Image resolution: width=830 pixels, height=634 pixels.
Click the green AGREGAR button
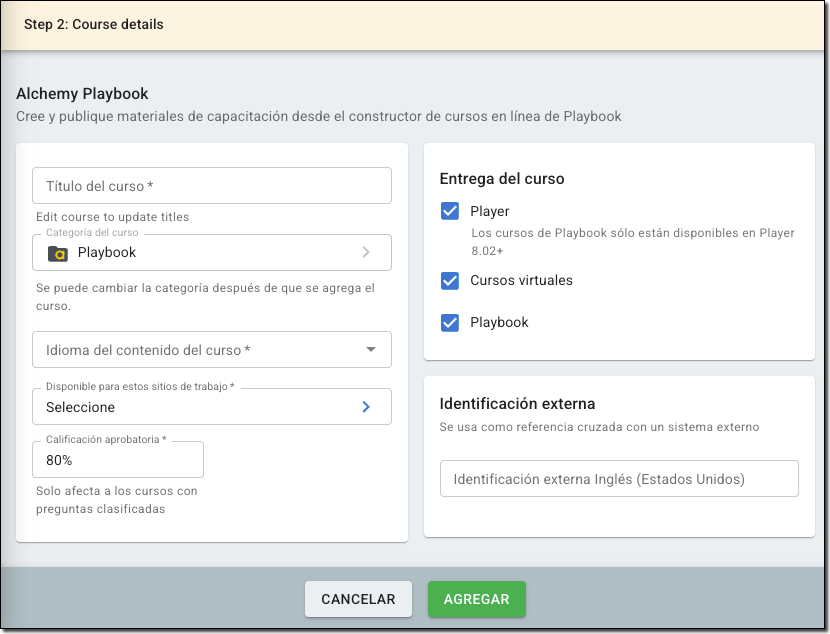coord(477,599)
